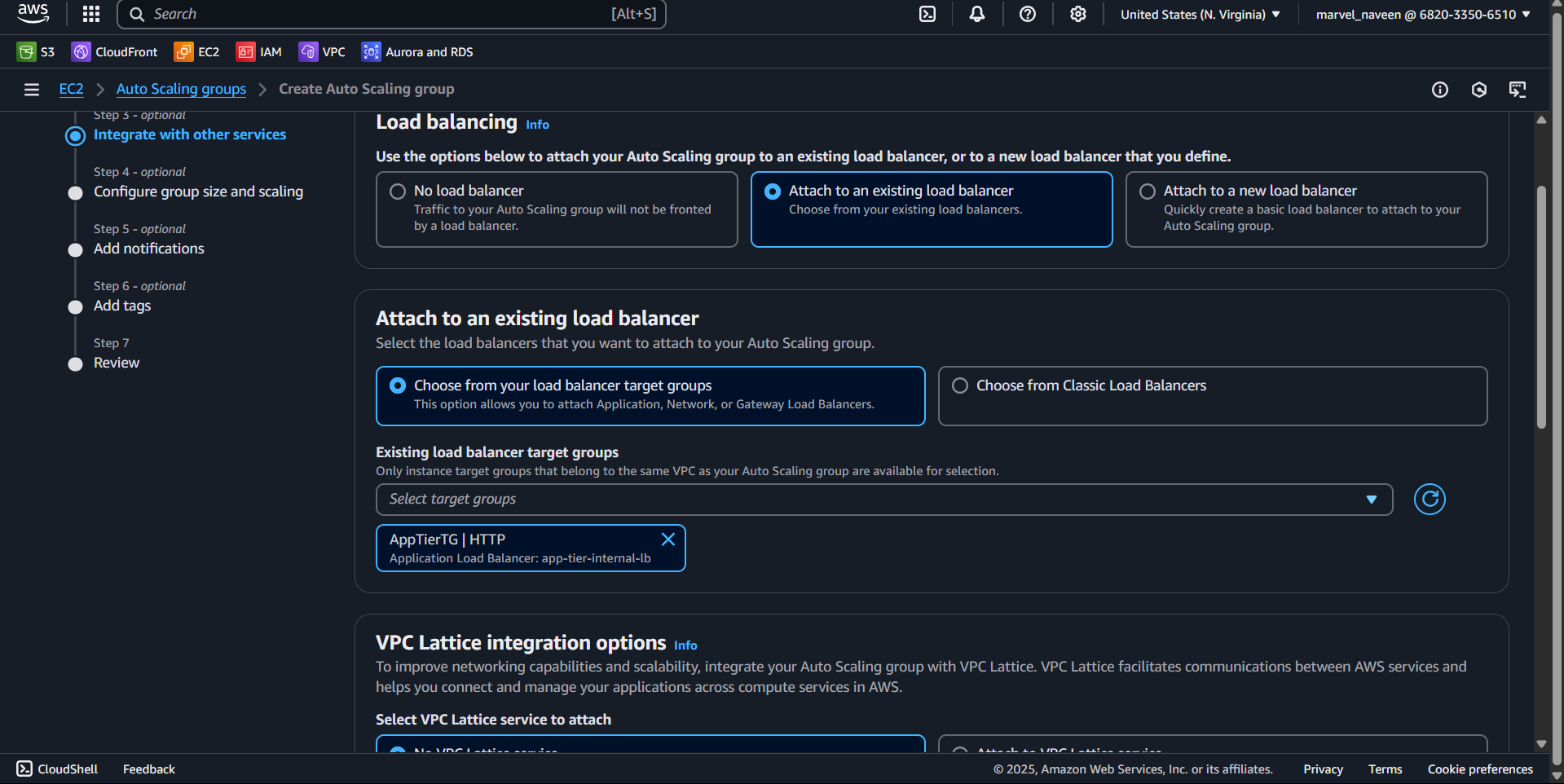This screenshot has width=1564, height=784.
Task: Open the help question mark menu
Action: click(1028, 14)
